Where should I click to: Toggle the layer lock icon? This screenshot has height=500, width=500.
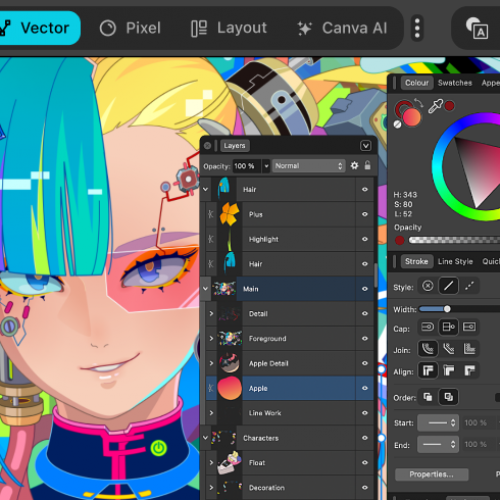click(367, 165)
